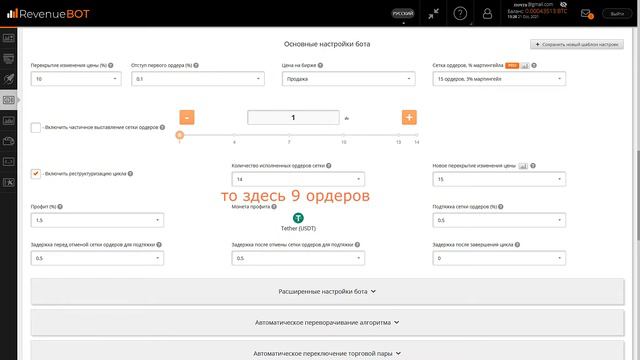Open the user profile icon in the header
Screen dimensions: 640x360
pyautogui.click(x=487, y=14)
